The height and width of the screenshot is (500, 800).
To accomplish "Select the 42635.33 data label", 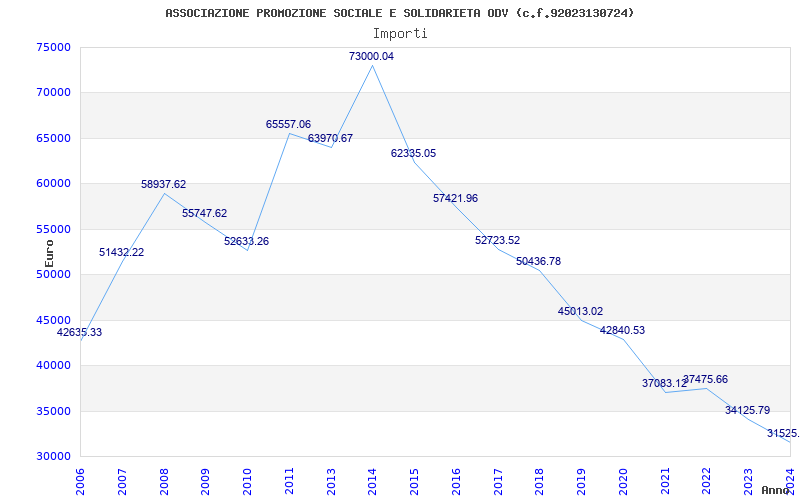I will pyautogui.click(x=79, y=333).
